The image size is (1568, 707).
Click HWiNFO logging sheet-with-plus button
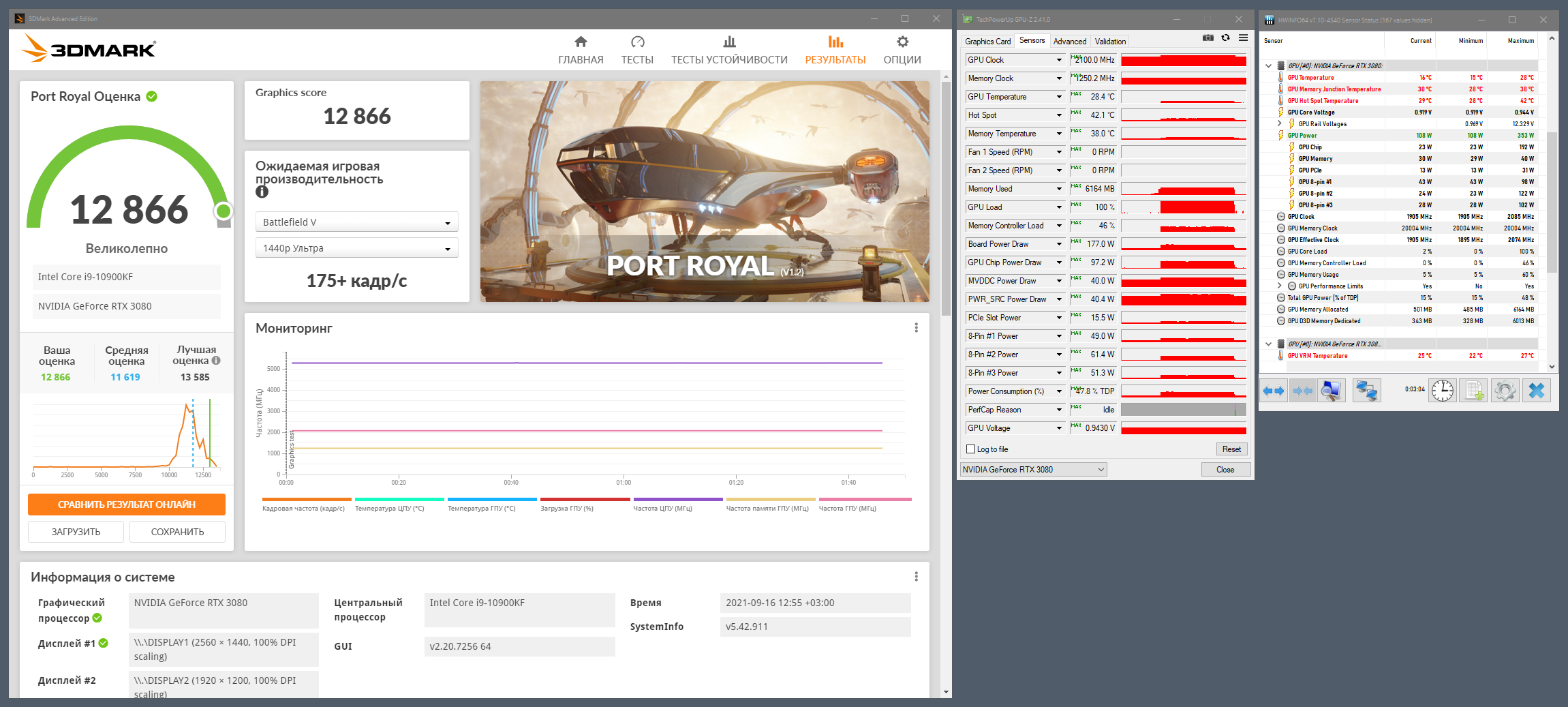(x=1473, y=391)
